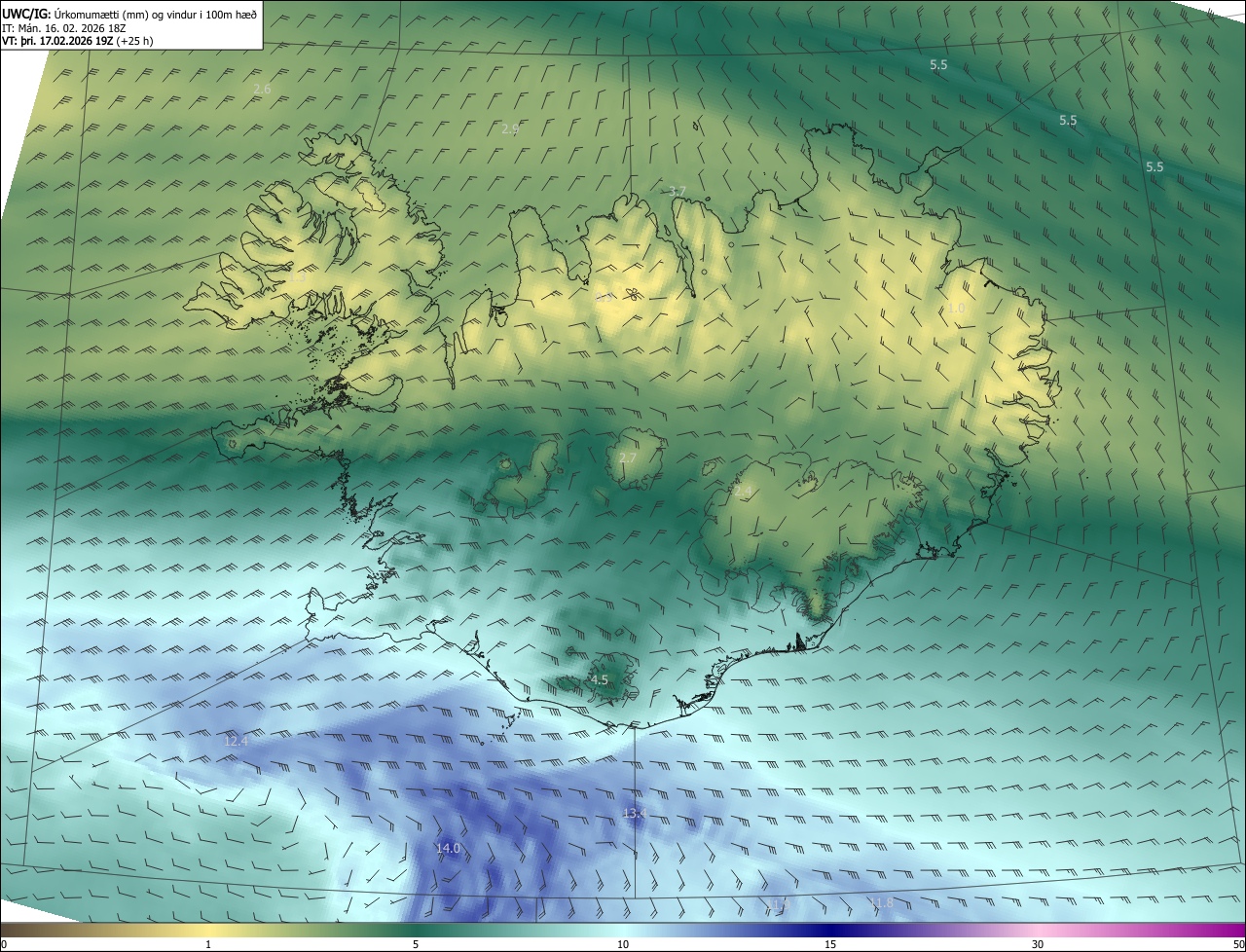Click the 12.4 value label

click(x=237, y=742)
